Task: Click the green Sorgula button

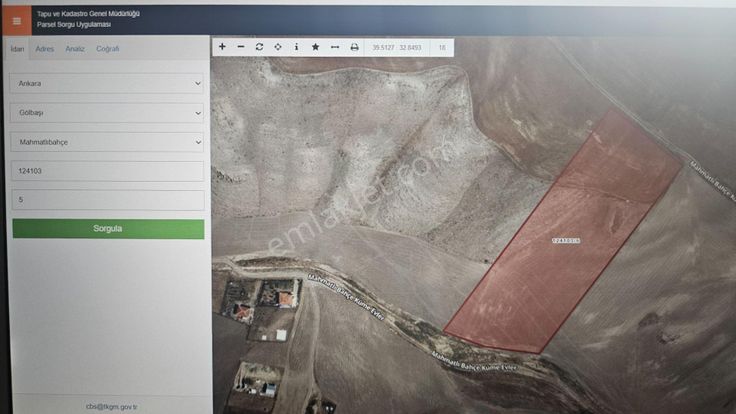Action: 108,229
